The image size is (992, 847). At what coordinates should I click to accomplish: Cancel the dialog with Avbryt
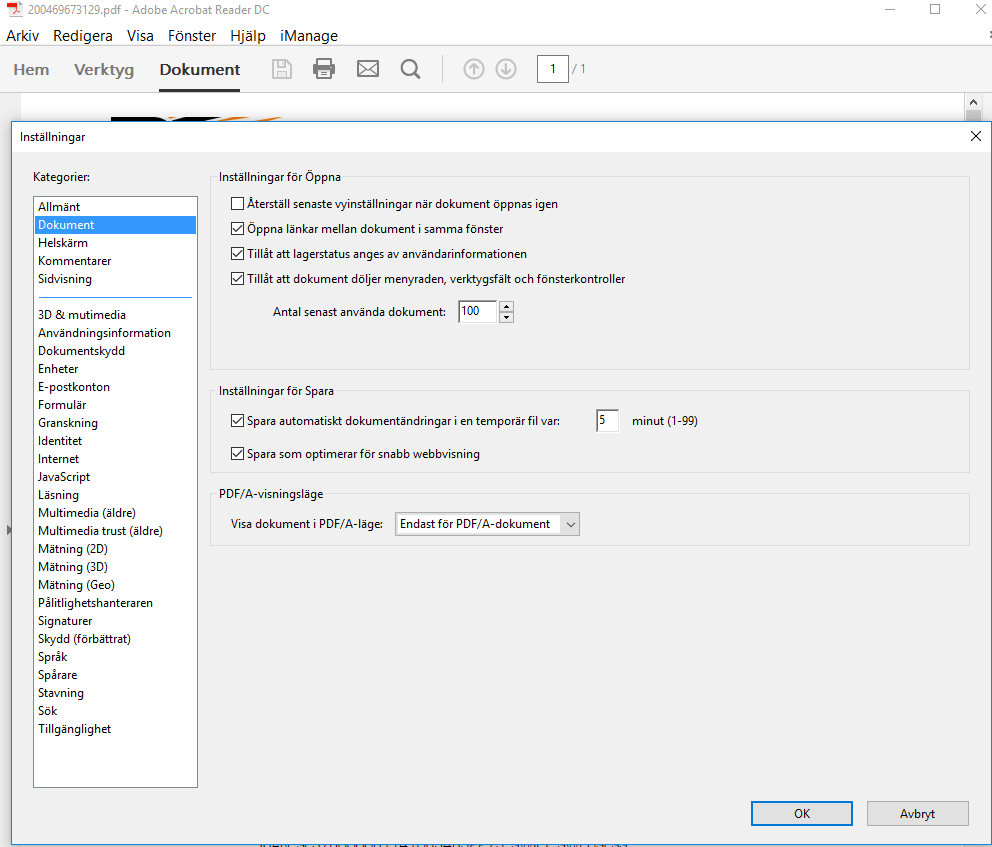[x=917, y=813]
